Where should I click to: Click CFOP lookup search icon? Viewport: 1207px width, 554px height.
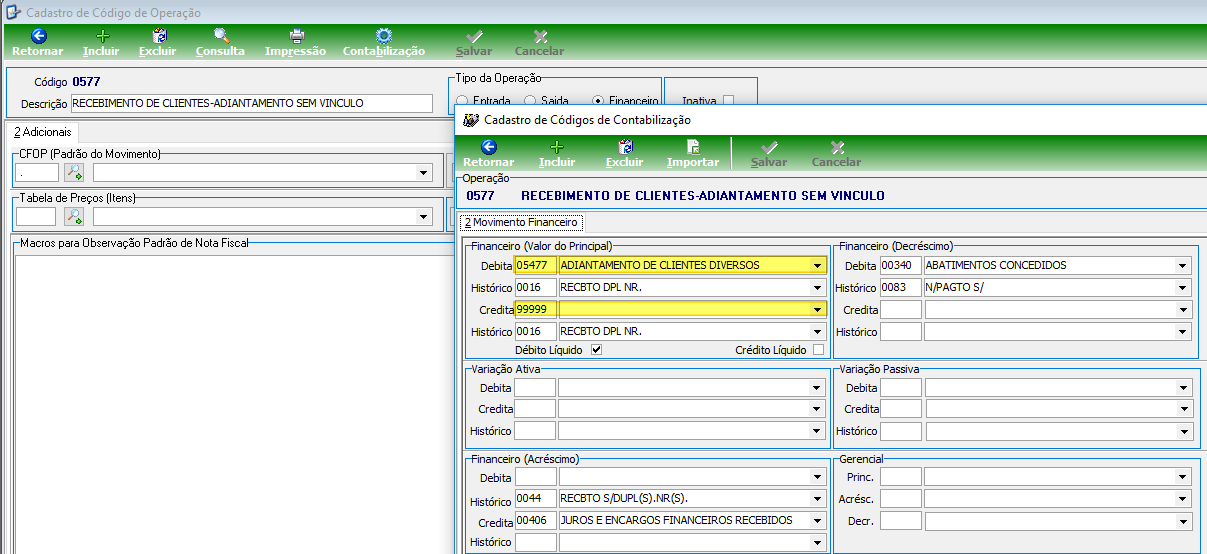[74, 172]
